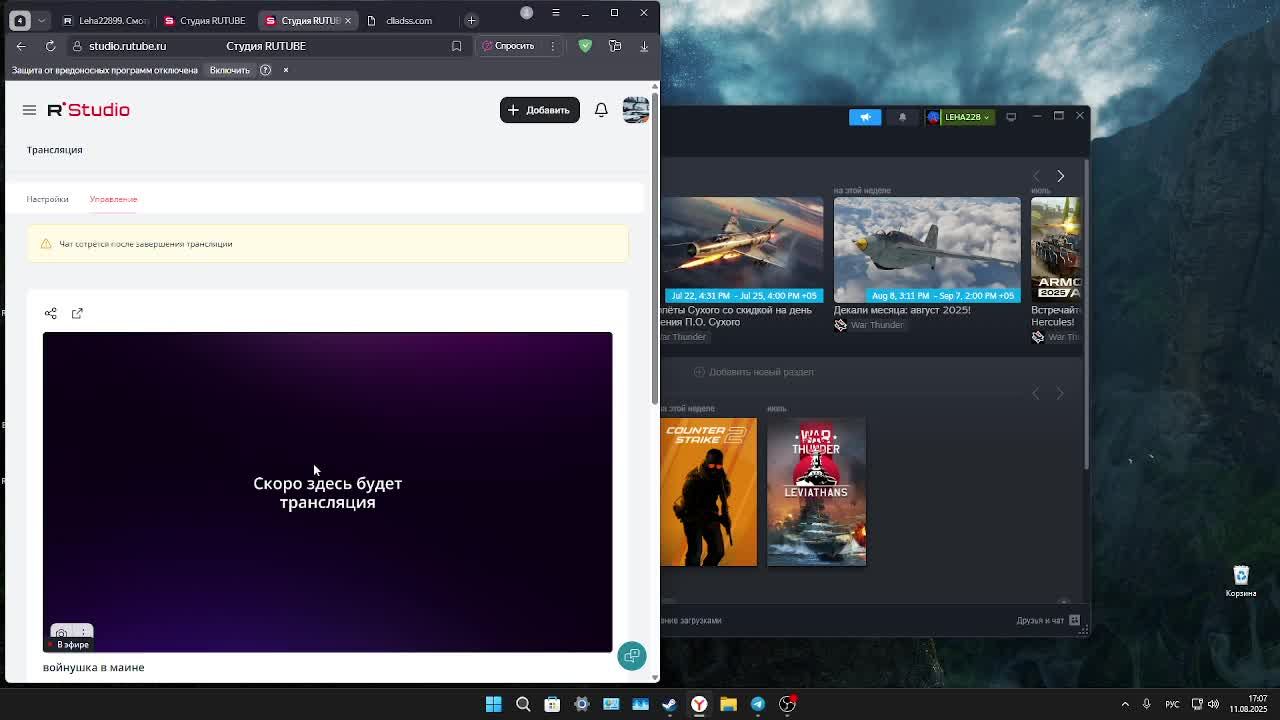Bookmark the current page in address bar
This screenshot has height=720, width=1280.
(457, 46)
